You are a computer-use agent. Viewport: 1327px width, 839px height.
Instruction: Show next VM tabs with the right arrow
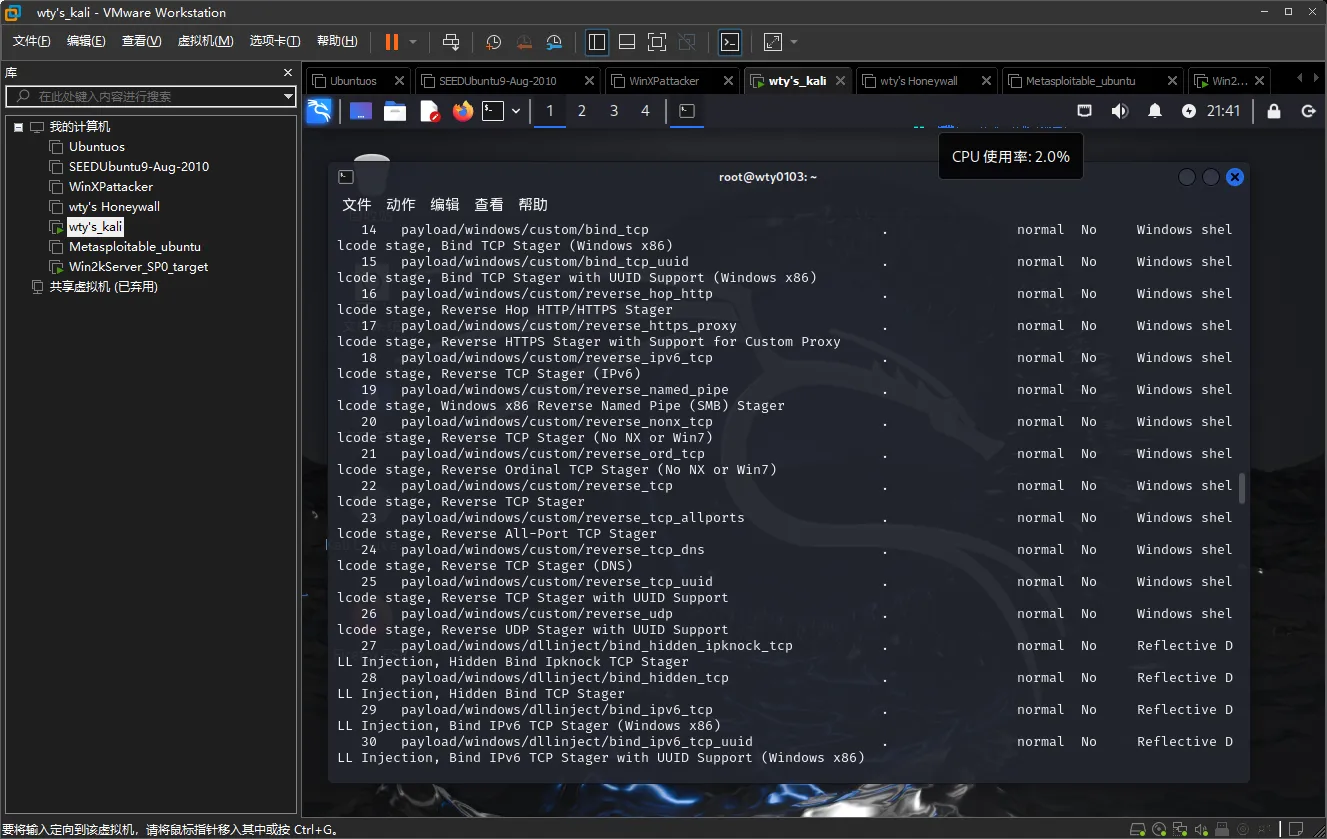(x=1317, y=79)
